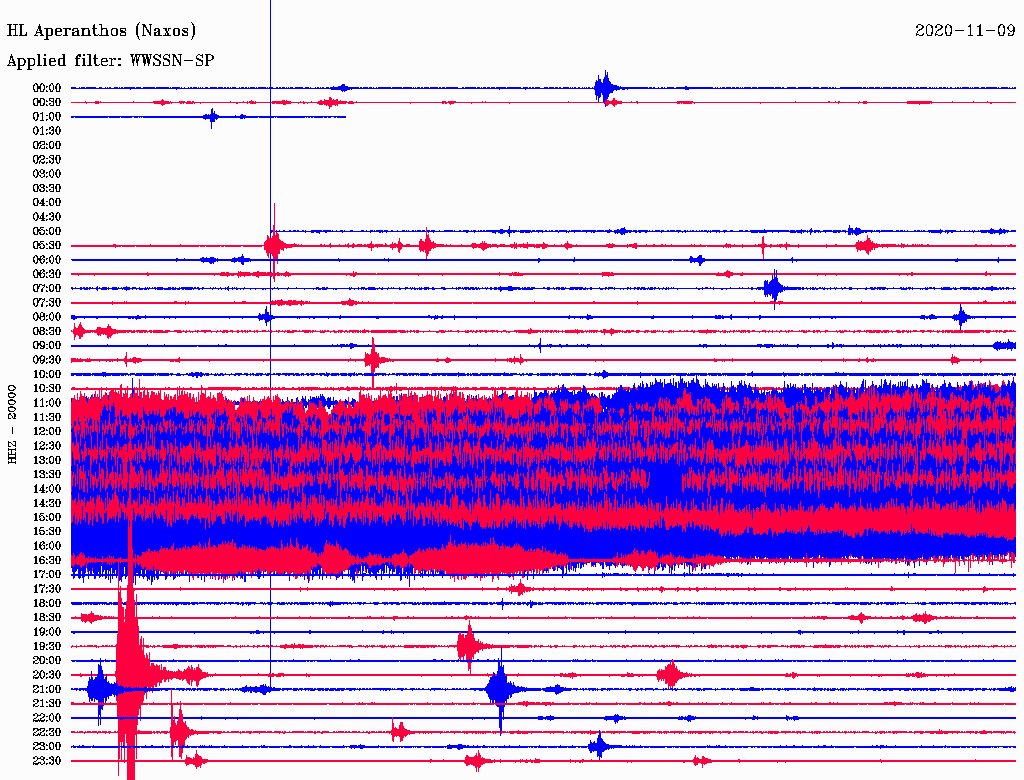Click the '08:00' time label
This screenshot has height=780, width=1024.
[x=47, y=317]
